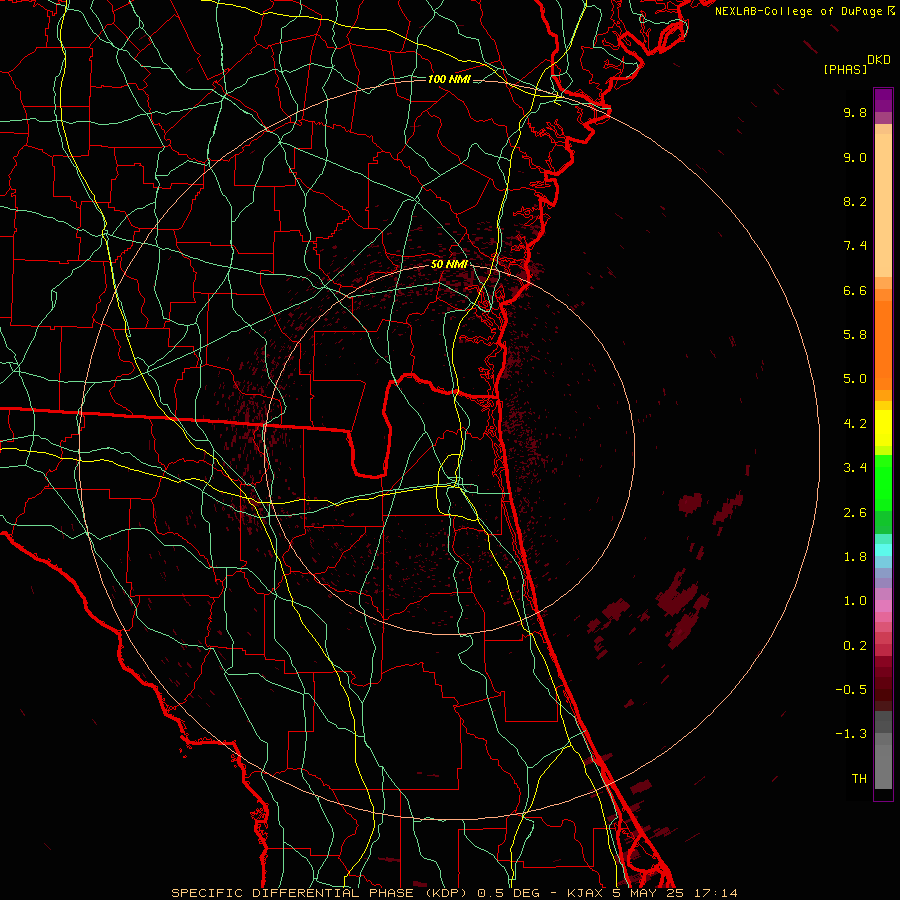The image size is (900, 900).
Task: Pick the cyan band of the color bar
Action: tap(883, 549)
